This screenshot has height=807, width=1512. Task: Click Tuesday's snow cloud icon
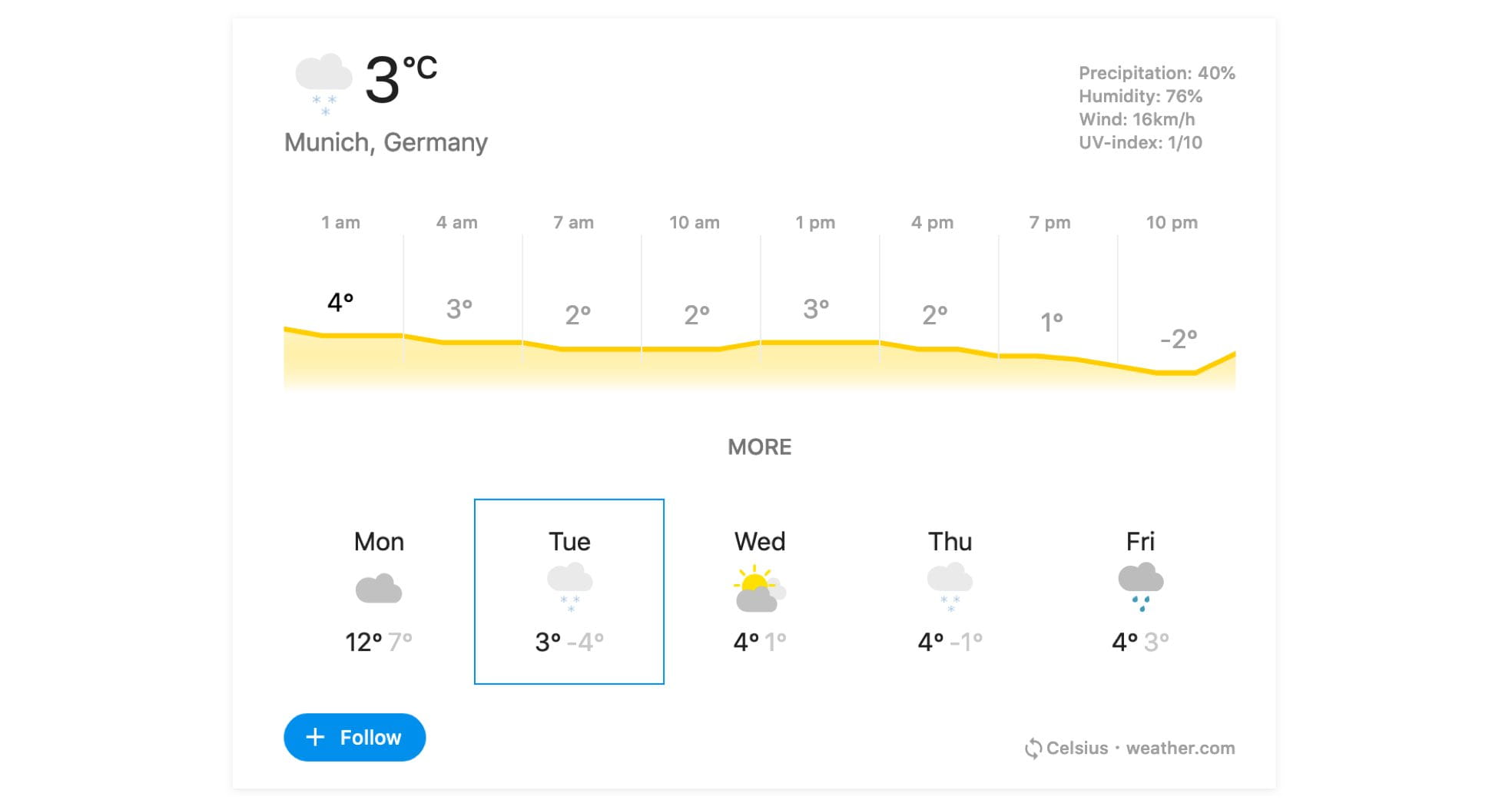[x=569, y=588]
